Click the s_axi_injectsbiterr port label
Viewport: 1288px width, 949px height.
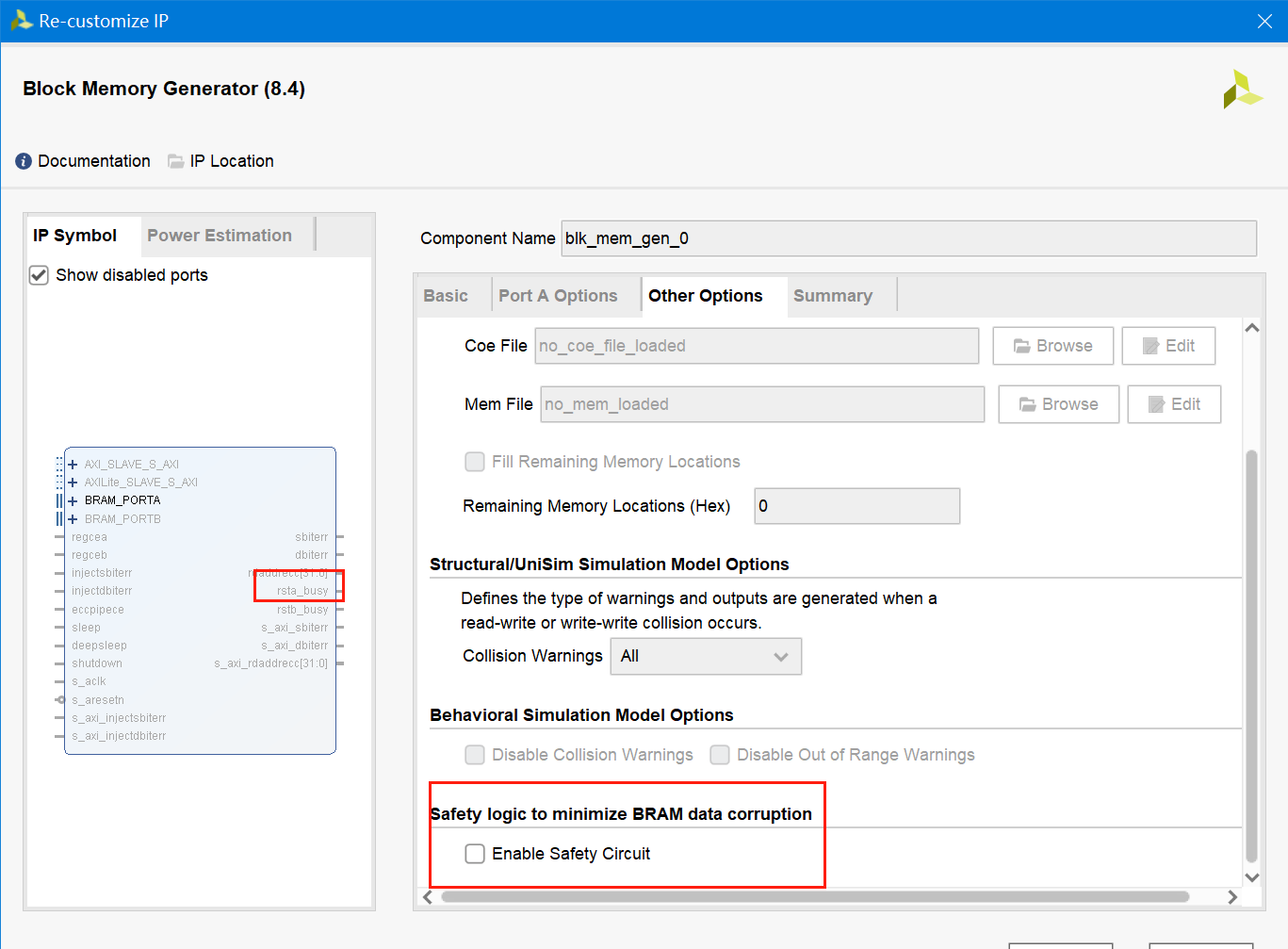pos(119,718)
